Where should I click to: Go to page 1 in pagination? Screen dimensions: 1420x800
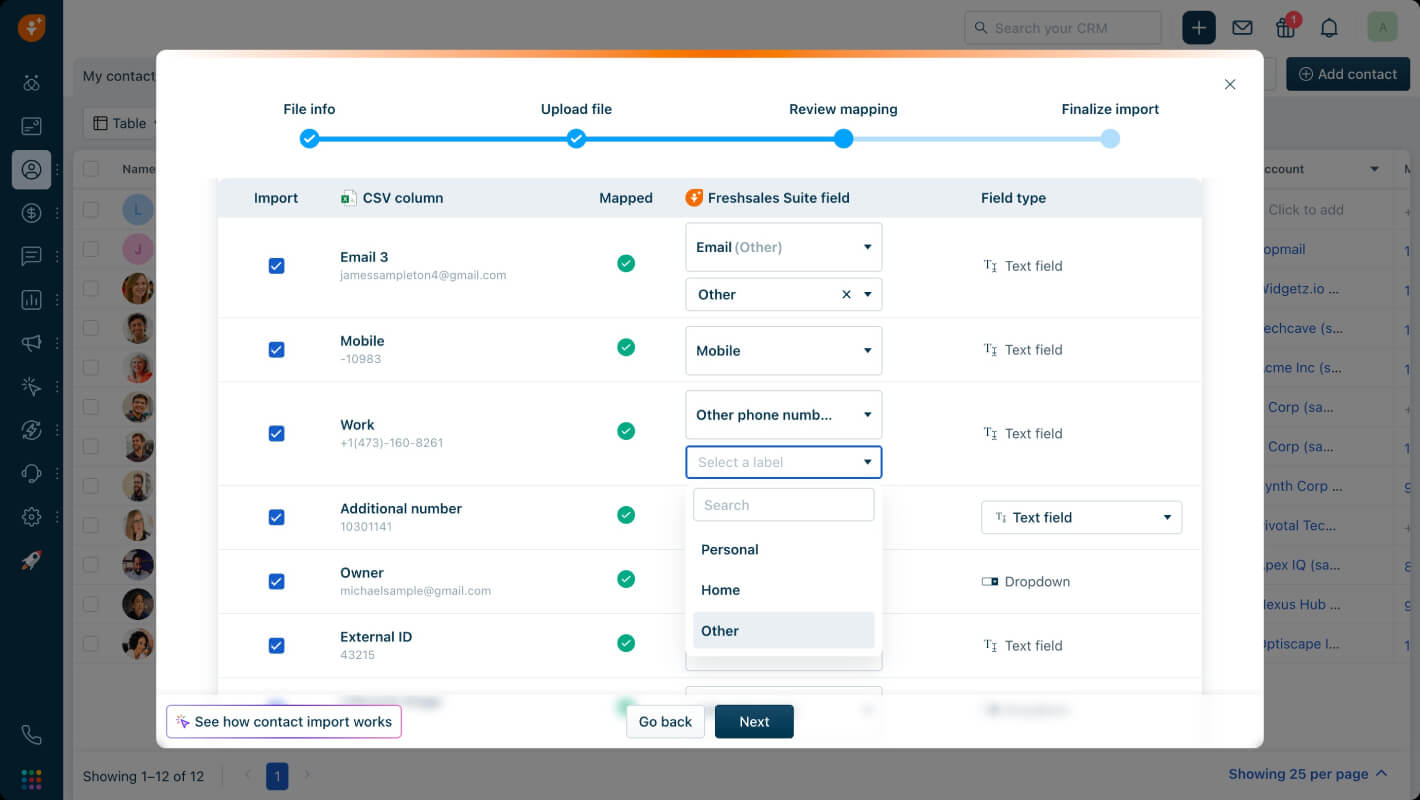point(277,775)
